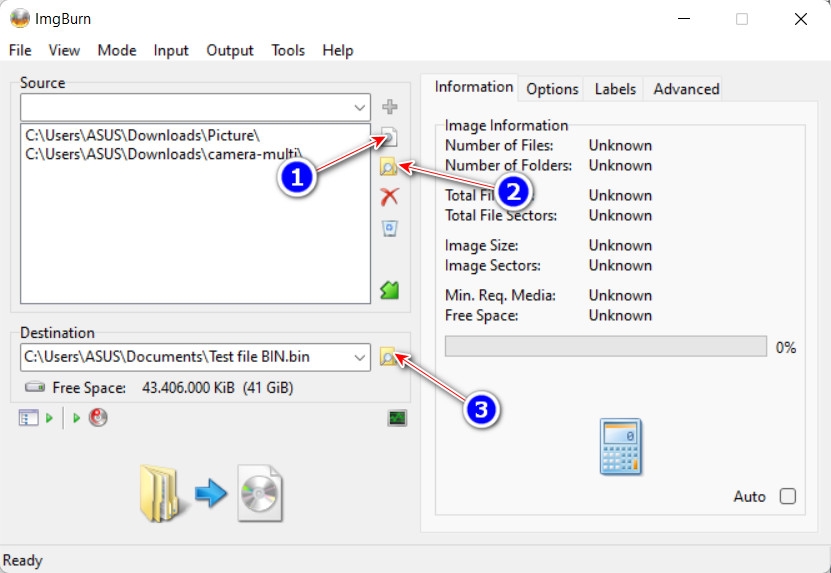831x573 pixels.
Task: Open the Mode menu
Action: (x=117, y=50)
